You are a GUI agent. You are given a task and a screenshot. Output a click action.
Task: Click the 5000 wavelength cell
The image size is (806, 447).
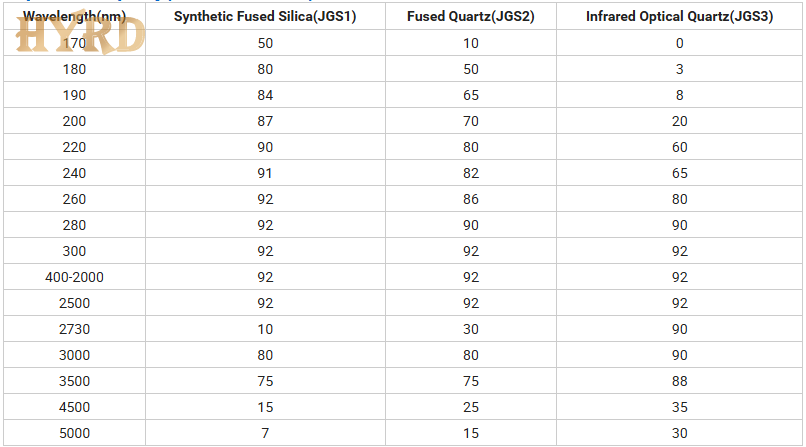(x=74, y=433)
